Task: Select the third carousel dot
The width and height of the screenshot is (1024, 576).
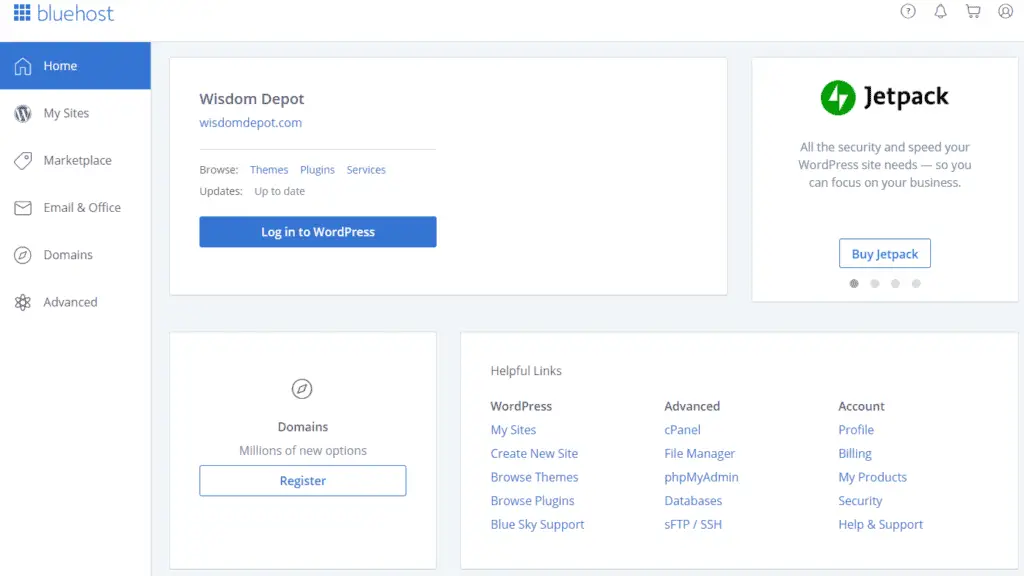Action: point(895,283)
